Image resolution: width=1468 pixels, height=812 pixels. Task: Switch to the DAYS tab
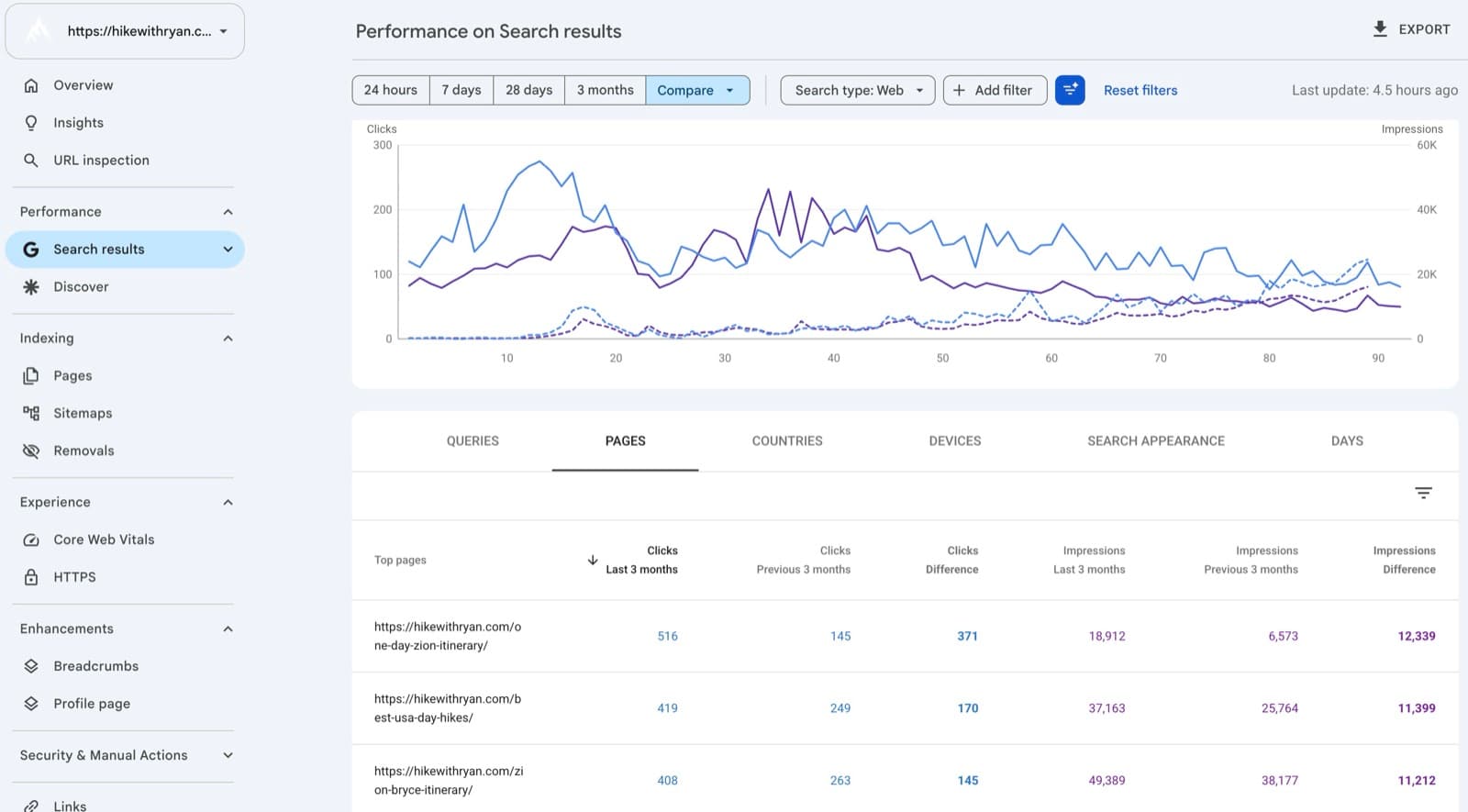point(1347,441)
